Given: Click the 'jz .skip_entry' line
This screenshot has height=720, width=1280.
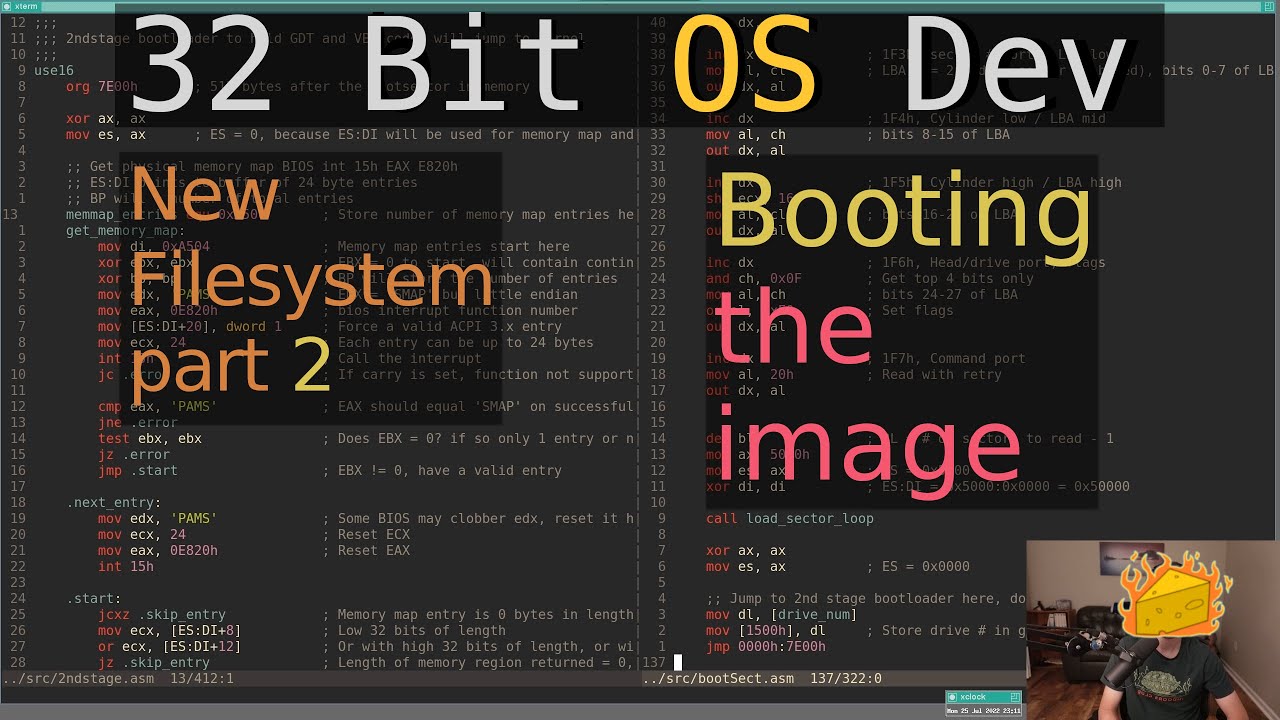Looking at the screenshot, I should click(154, 662).
